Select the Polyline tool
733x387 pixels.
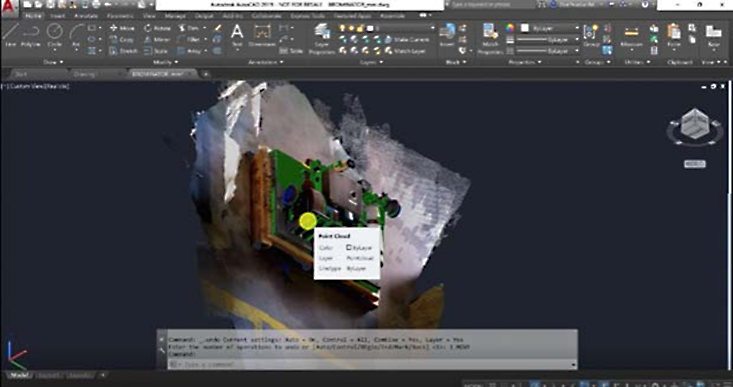coord(30,35)
